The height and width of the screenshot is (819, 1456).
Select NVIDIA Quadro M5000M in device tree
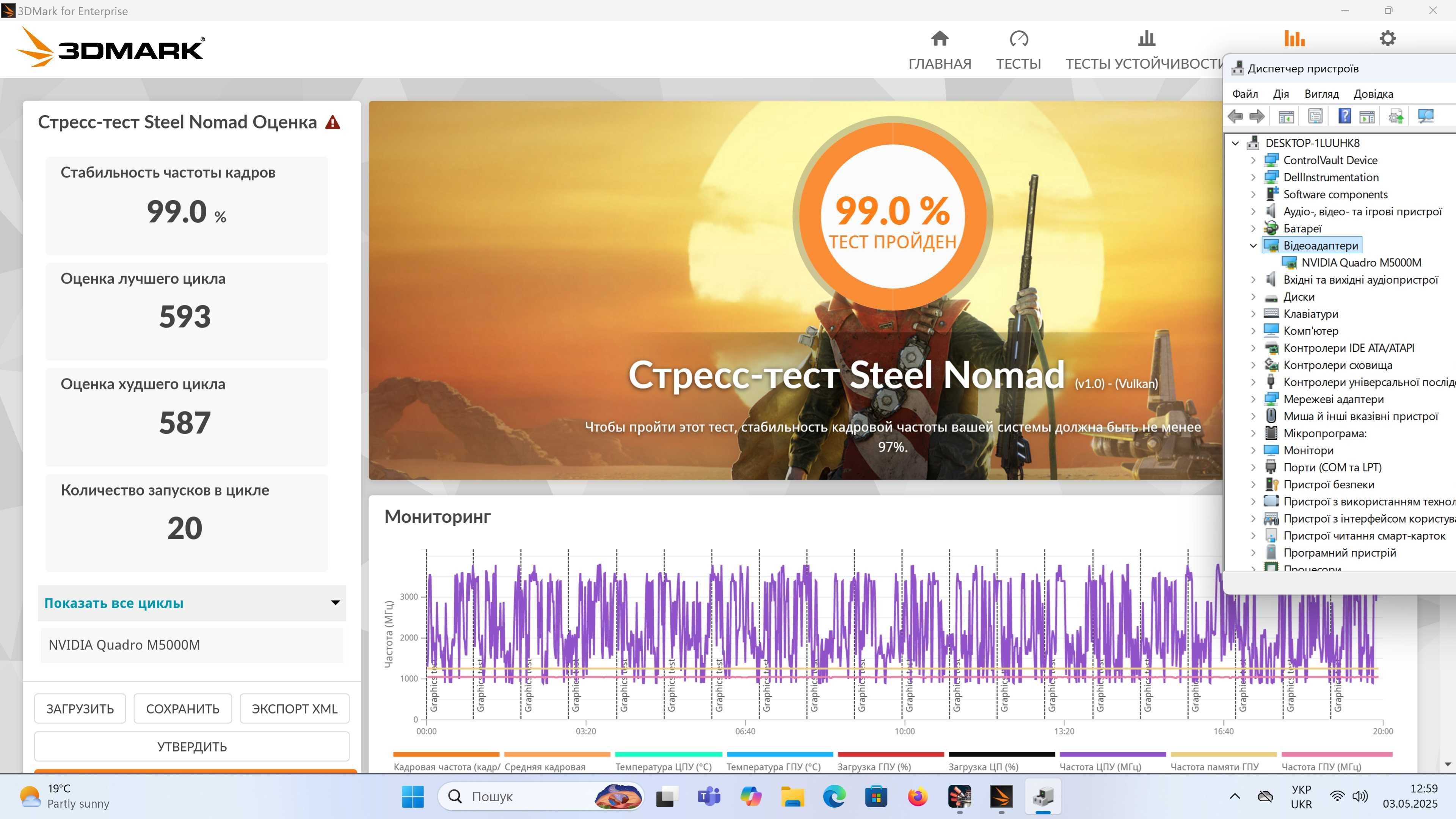1361,262
